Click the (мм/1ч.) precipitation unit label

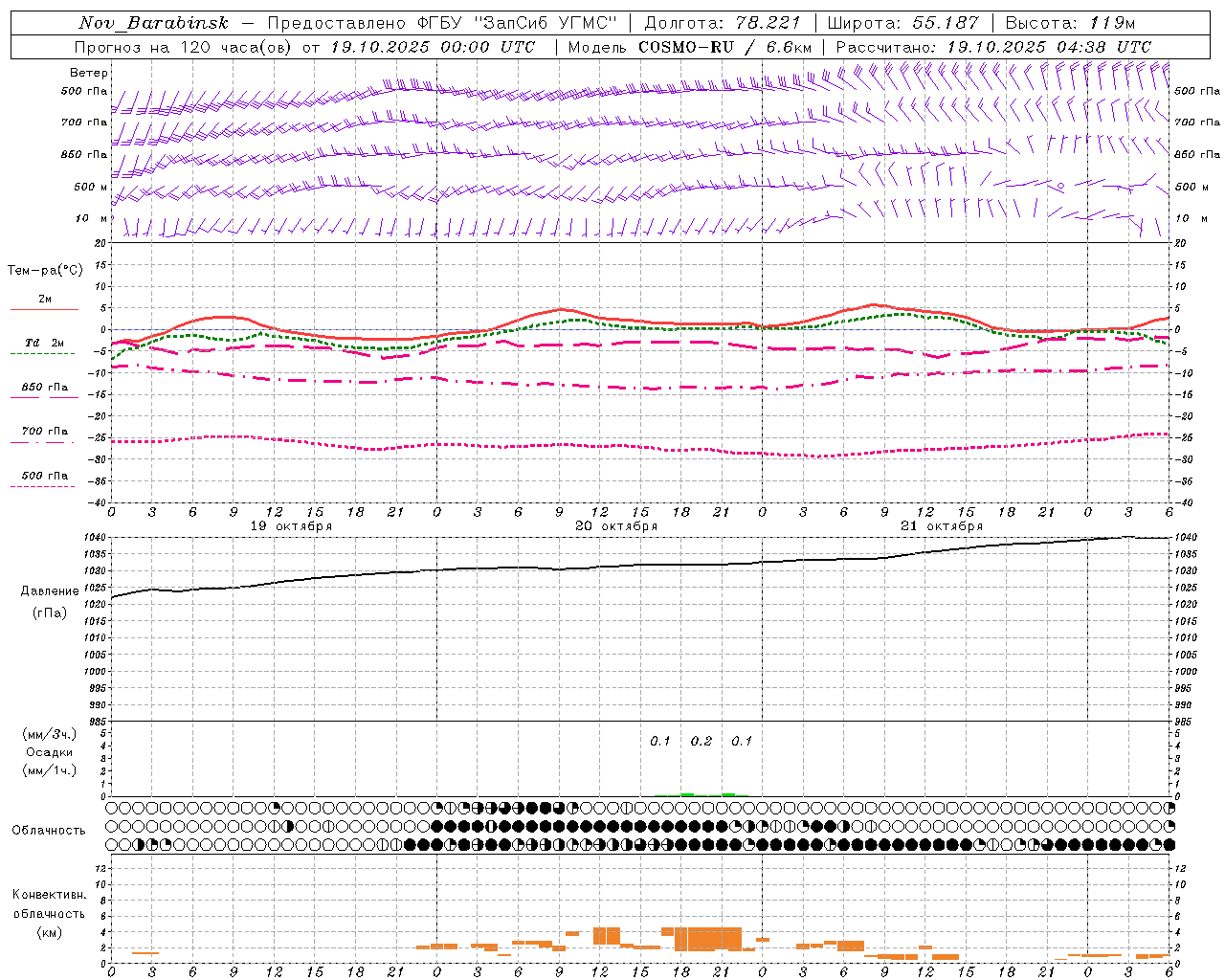pyautogui.click(x=50, y=770)
